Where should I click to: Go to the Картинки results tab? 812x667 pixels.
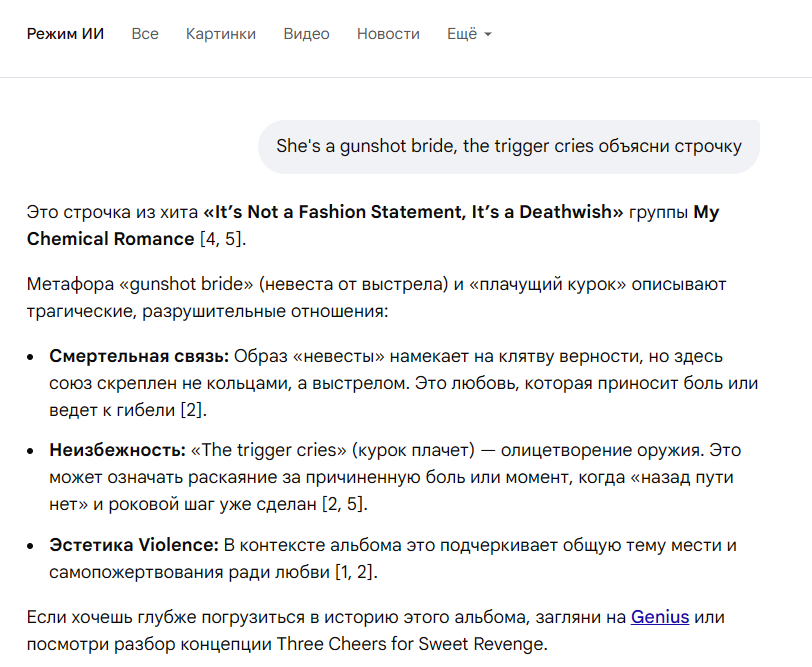[x=221, y=34]
